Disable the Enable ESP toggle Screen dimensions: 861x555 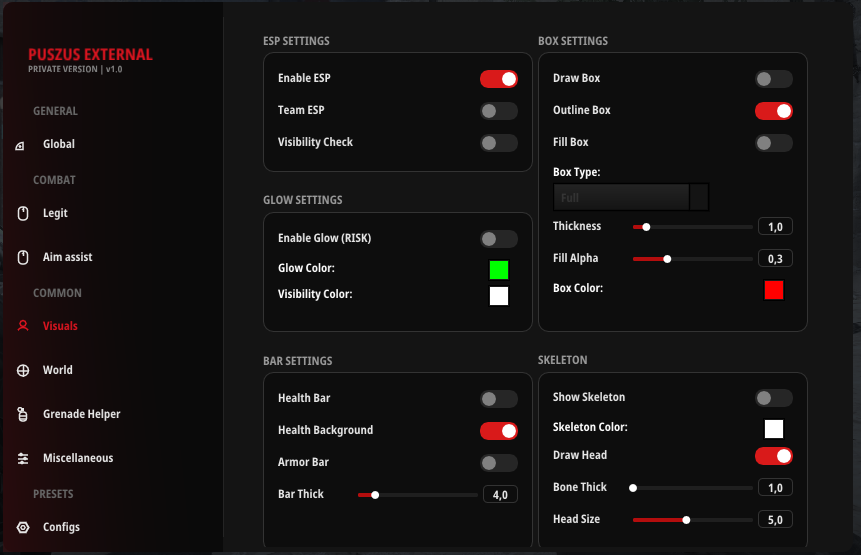499,79
